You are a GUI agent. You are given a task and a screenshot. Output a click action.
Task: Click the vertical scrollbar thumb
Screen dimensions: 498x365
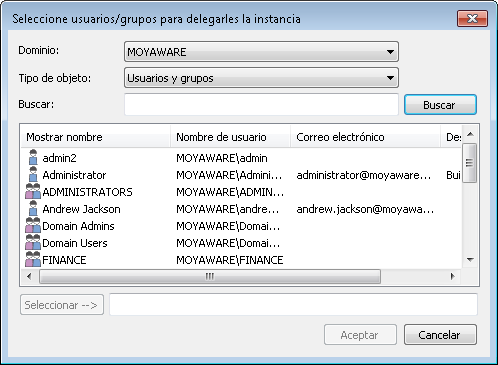coord(470,163)
